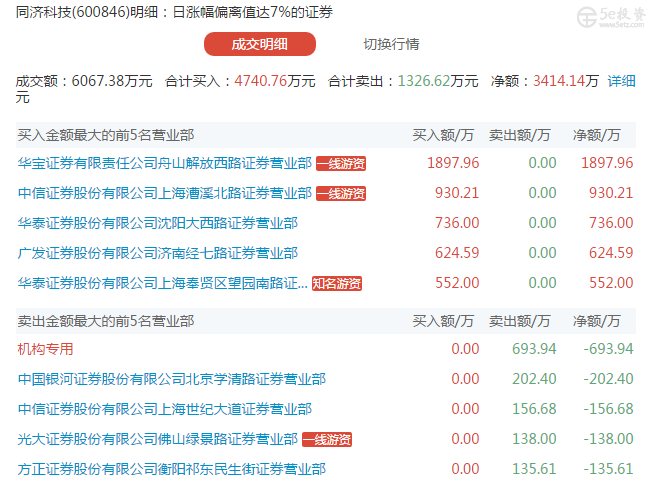Open 华泰证券沈阳大西路证券营业部 link
The height and width of the screenshot is (478, 651).
(158, 223)
